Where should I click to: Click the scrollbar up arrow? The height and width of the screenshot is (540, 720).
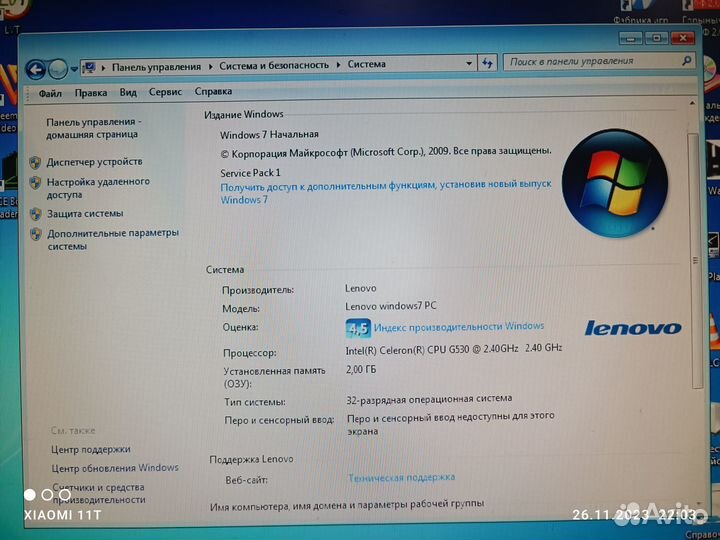coord(693,104)
